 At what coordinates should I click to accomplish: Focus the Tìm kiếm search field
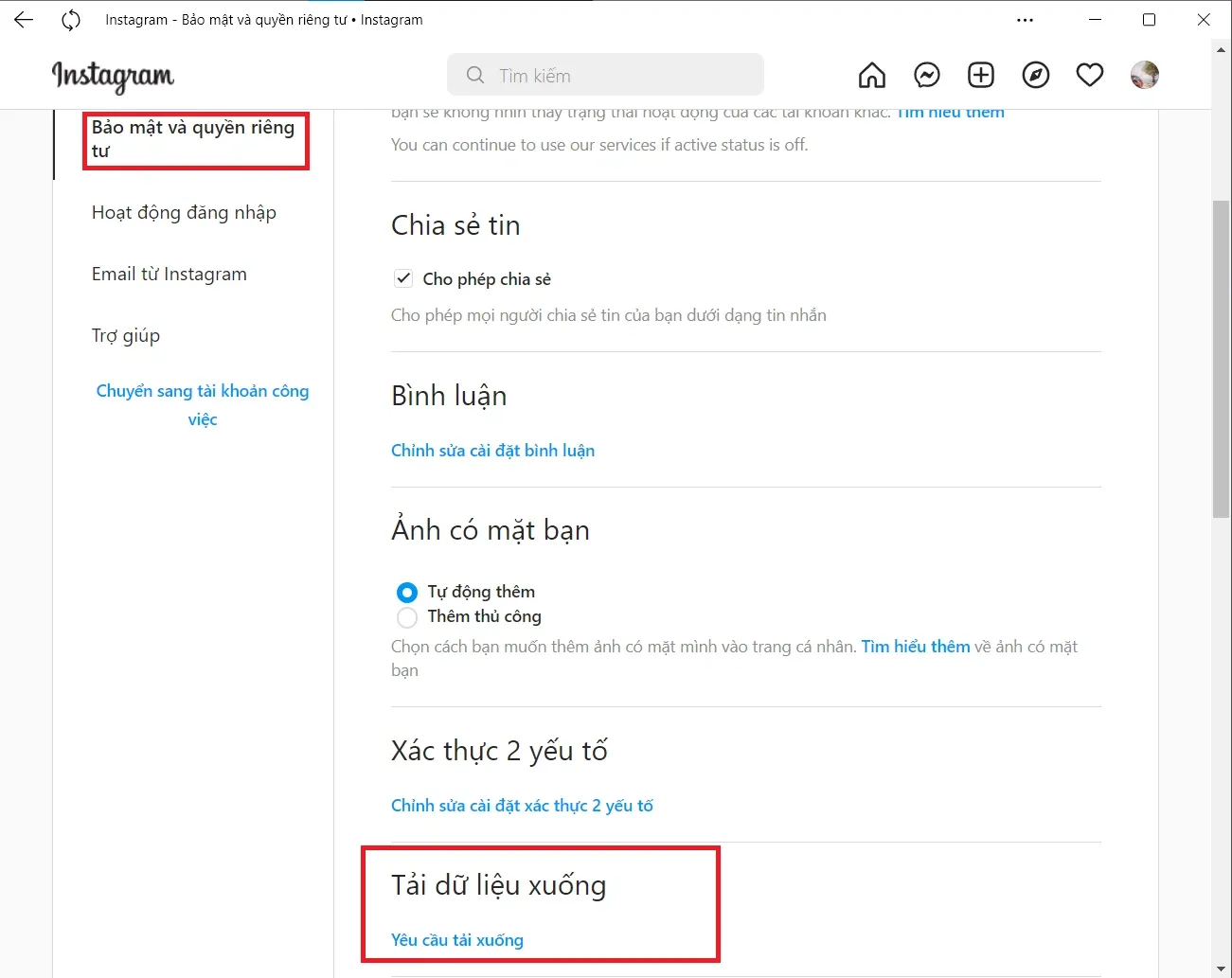pyautogui.click(x=605, y=75)
